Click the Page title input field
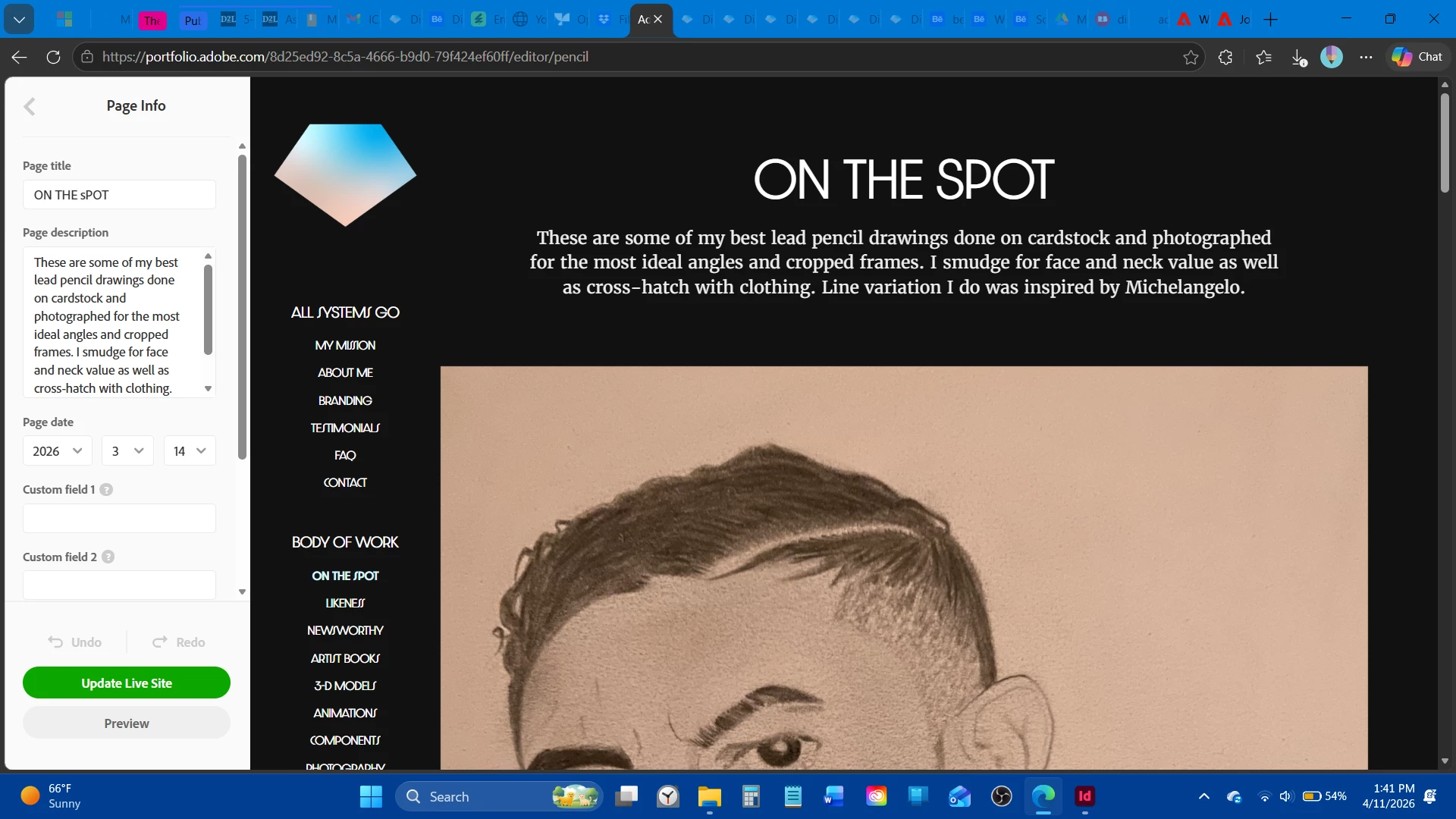Screen dimensions: 1456x819 [x=119, y=195]
